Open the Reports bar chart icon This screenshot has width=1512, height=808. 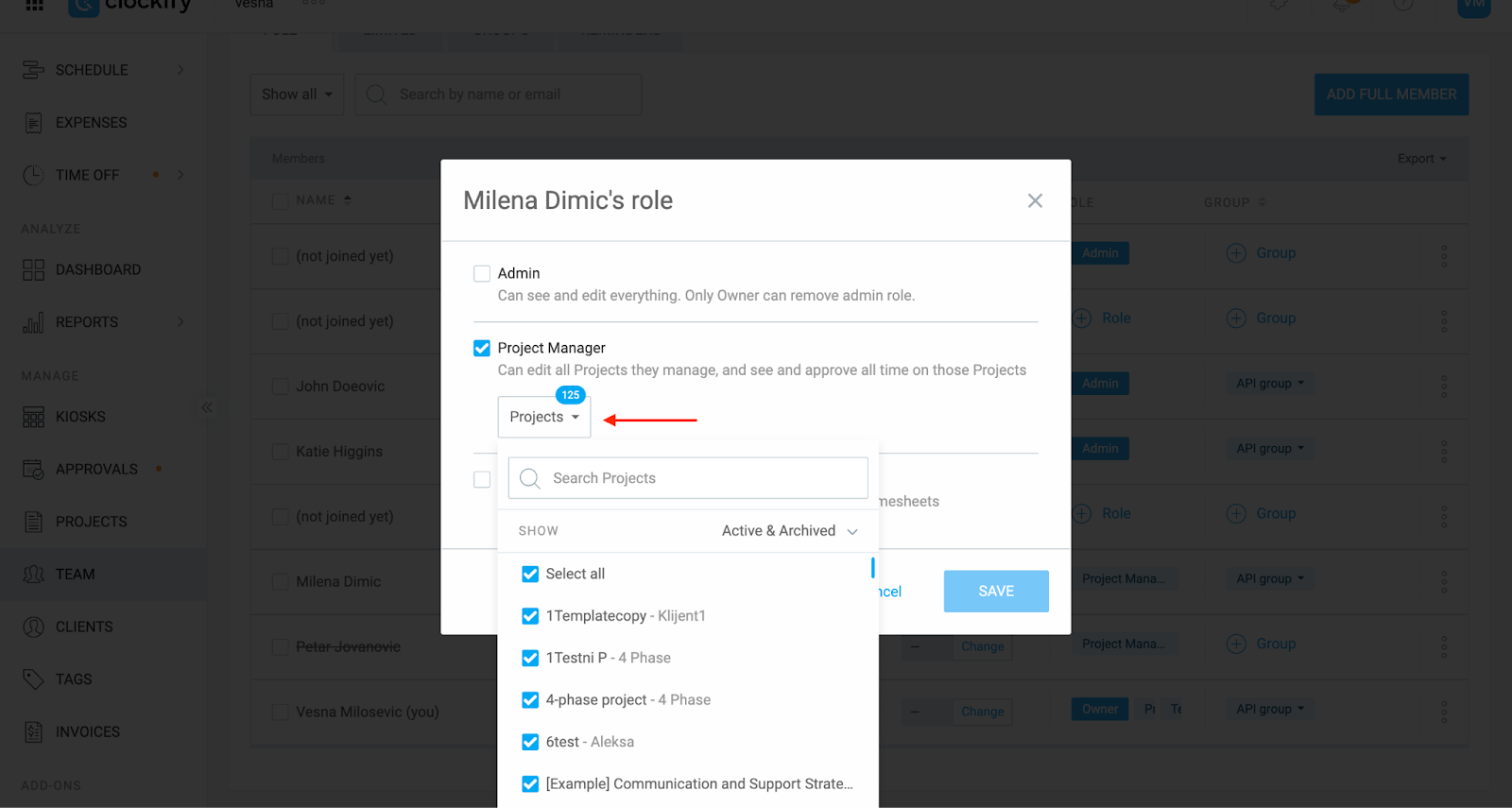coord(33,322)
